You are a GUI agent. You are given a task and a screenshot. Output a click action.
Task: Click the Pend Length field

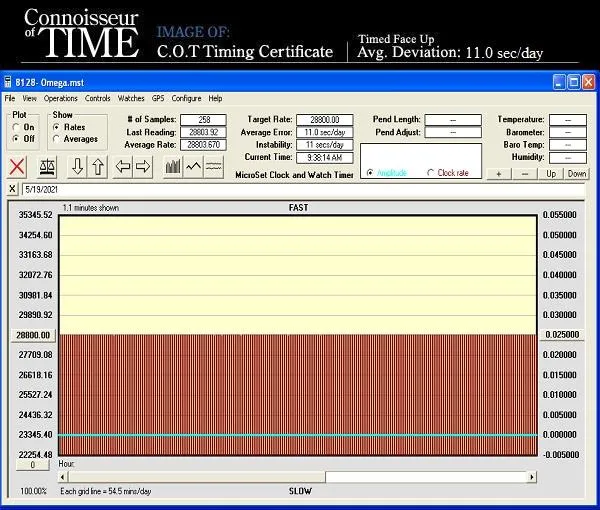tap(453, 120)
